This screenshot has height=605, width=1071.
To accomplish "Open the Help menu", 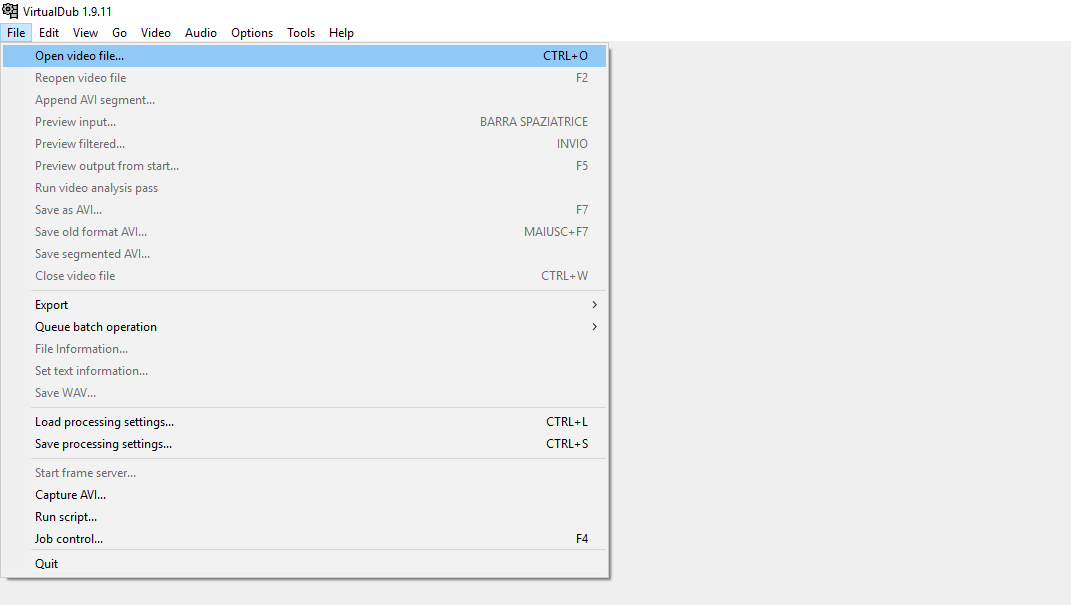I will tap(342, 33).
